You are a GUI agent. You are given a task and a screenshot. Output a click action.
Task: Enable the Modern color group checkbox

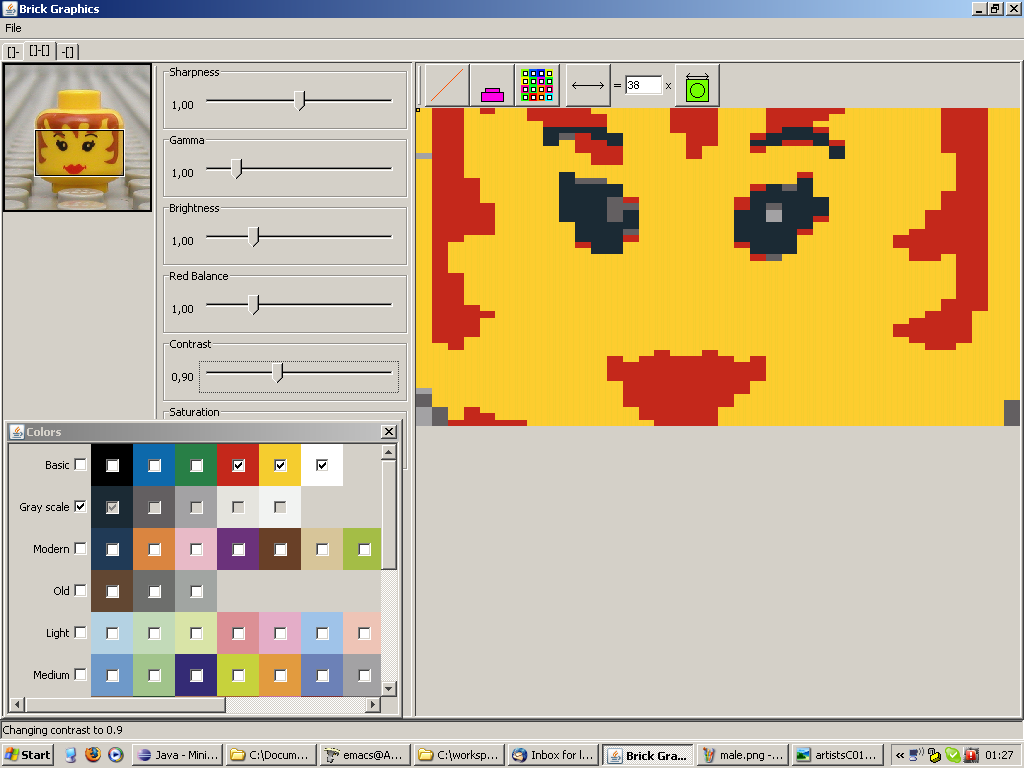click(x=80, y=548)
